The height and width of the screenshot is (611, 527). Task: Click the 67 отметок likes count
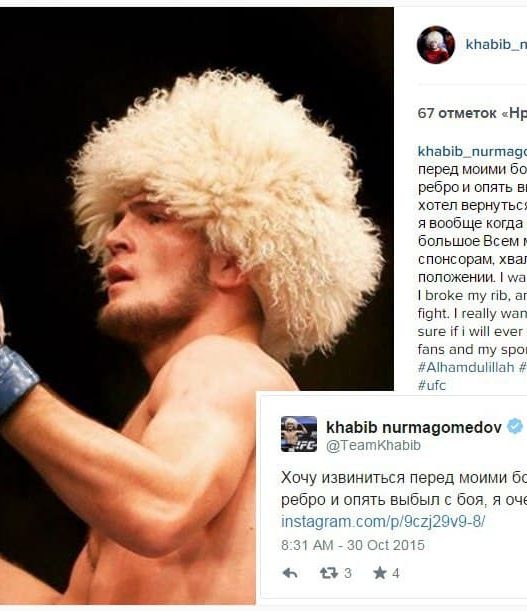[x=472, y=113]
